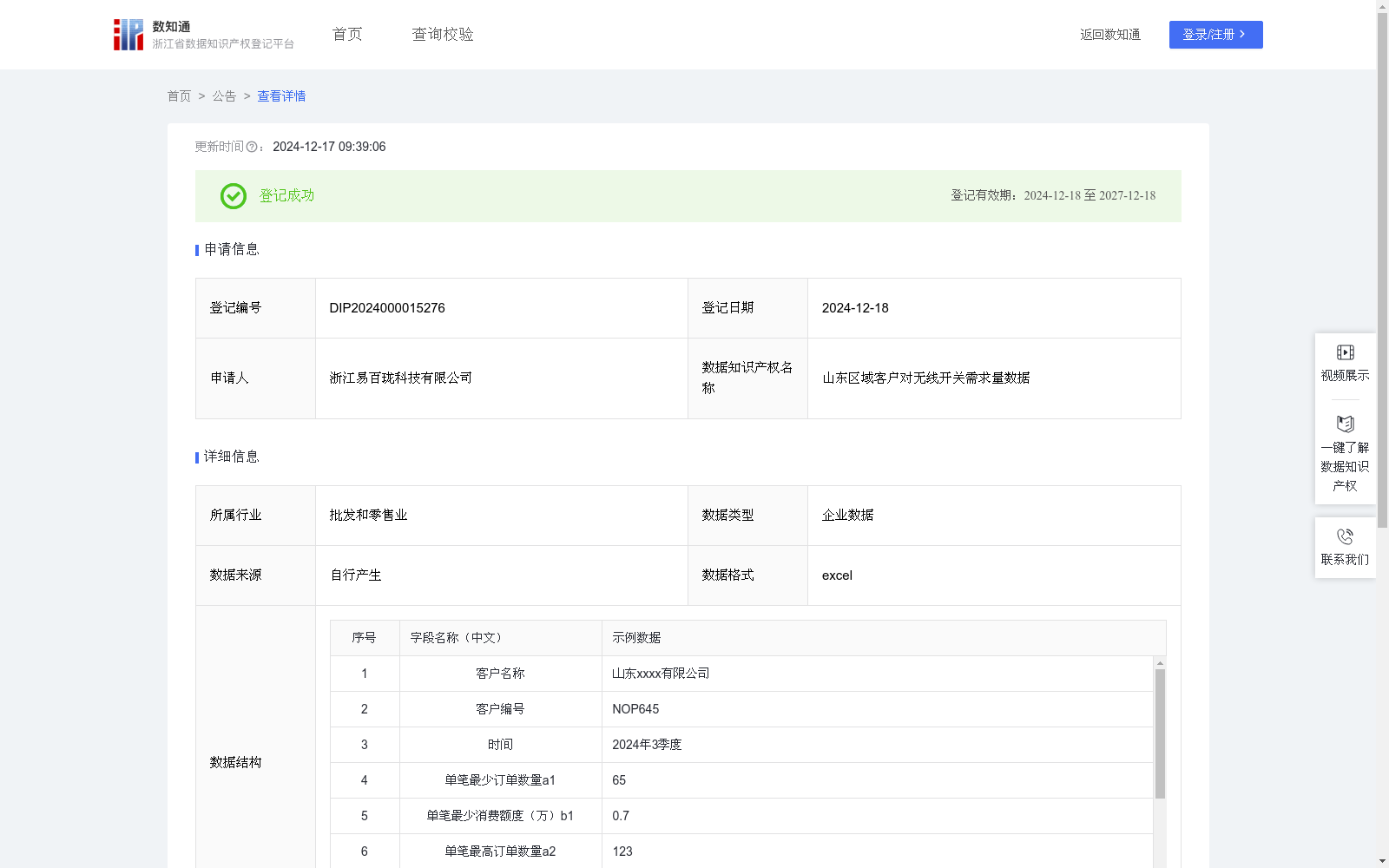Click the 企业数据 data type value
The image size is (1389, 868).
847,516
